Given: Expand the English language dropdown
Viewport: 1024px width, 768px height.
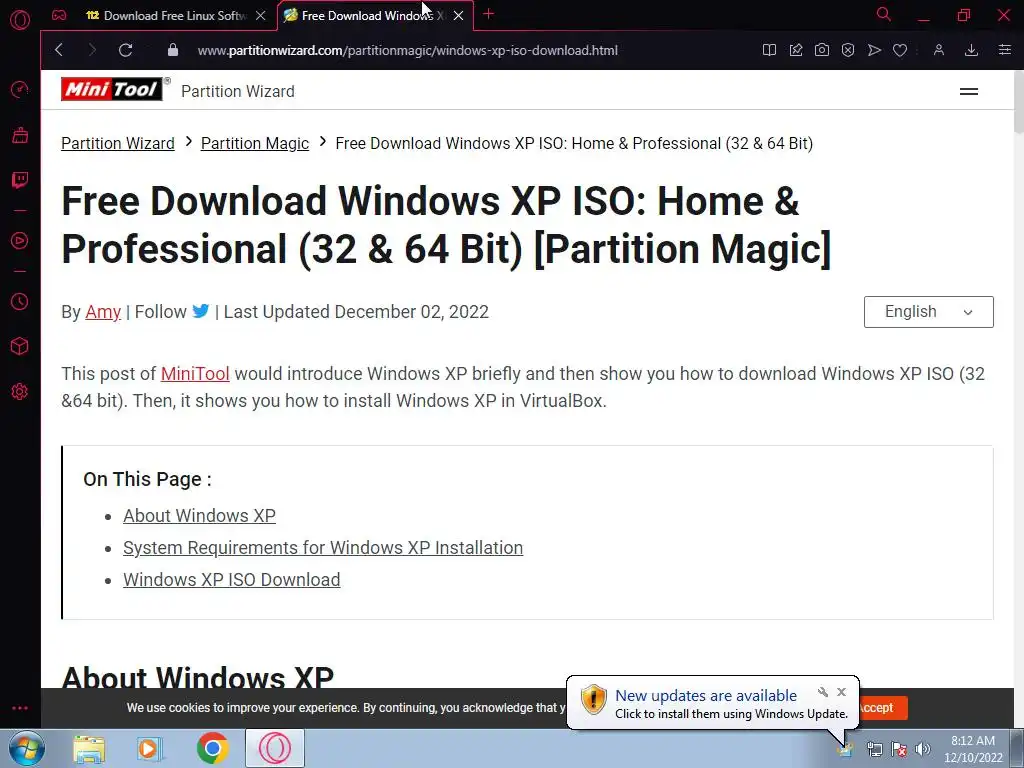Looking at the screenshot, I should [x=928, y=312].
